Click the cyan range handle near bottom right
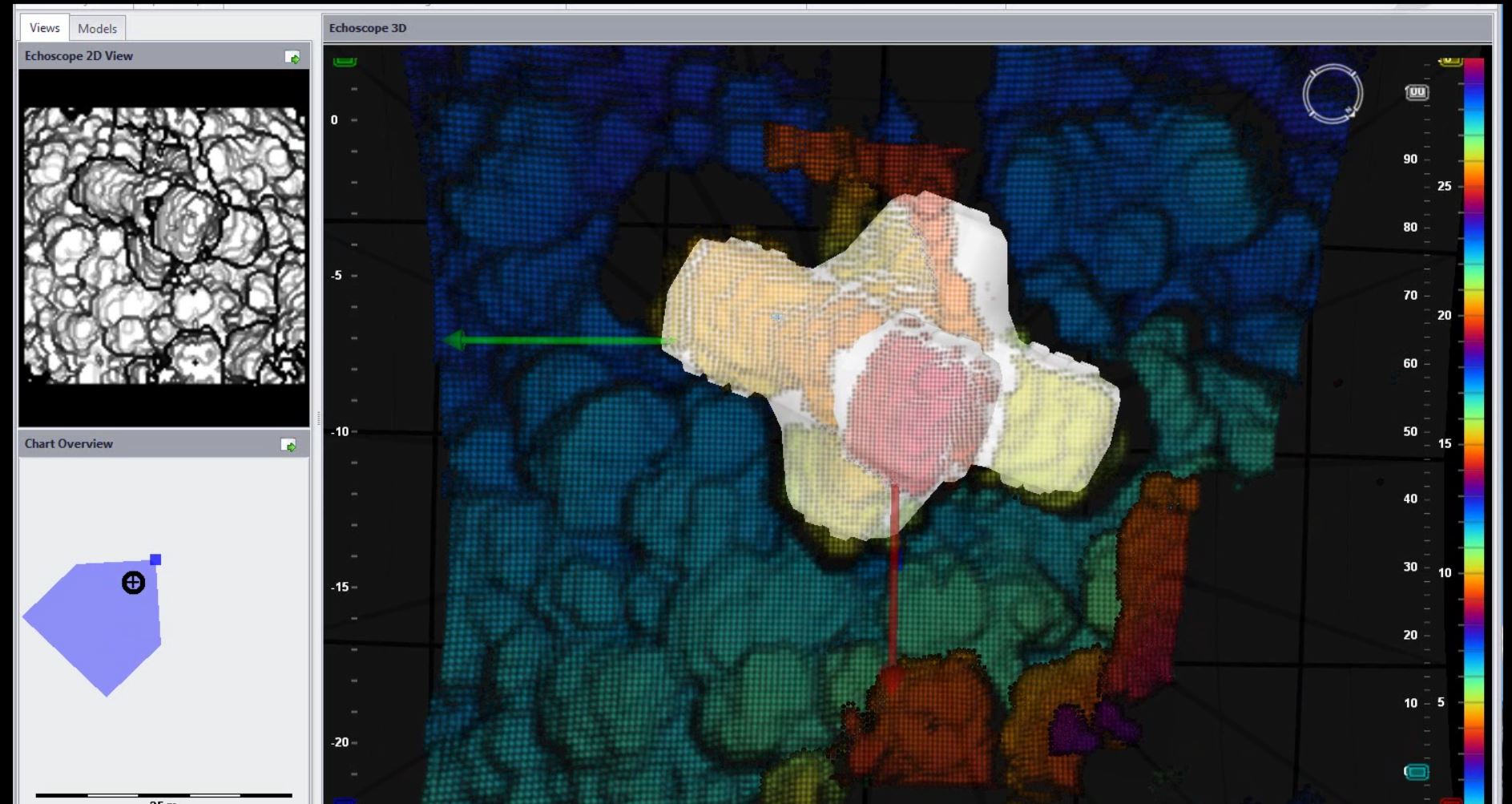This screenshot has height=804, width=1512. (1416, 771)
